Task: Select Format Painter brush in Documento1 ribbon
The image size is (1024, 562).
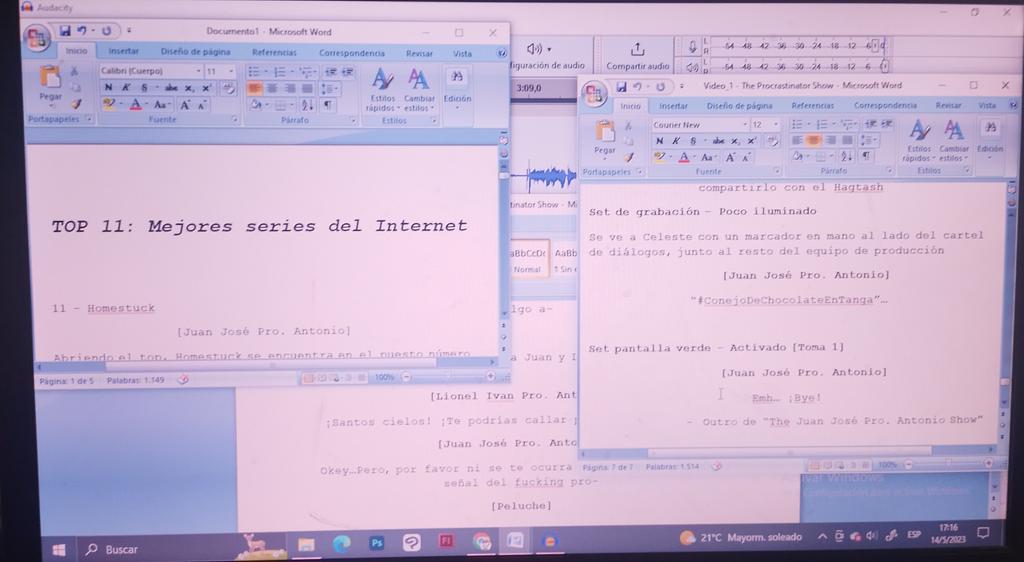Action: [x=76, y=104]
